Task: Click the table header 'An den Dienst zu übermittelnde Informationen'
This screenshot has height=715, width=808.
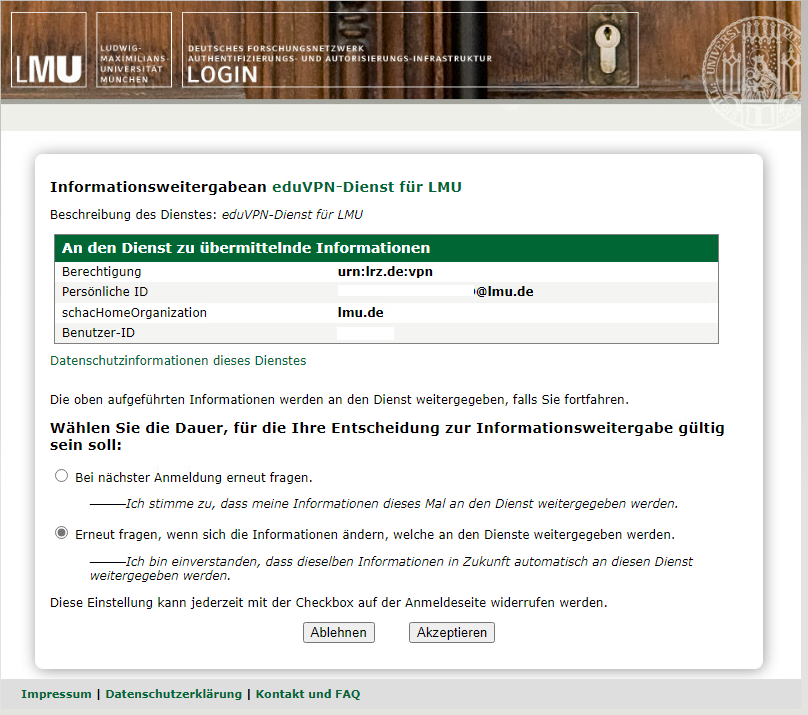Action: (x=246, y=248)
